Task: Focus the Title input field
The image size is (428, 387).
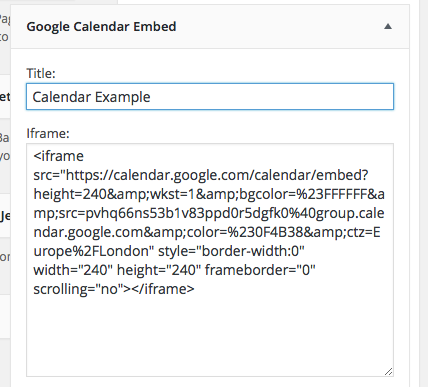Action: click(210, 97)
